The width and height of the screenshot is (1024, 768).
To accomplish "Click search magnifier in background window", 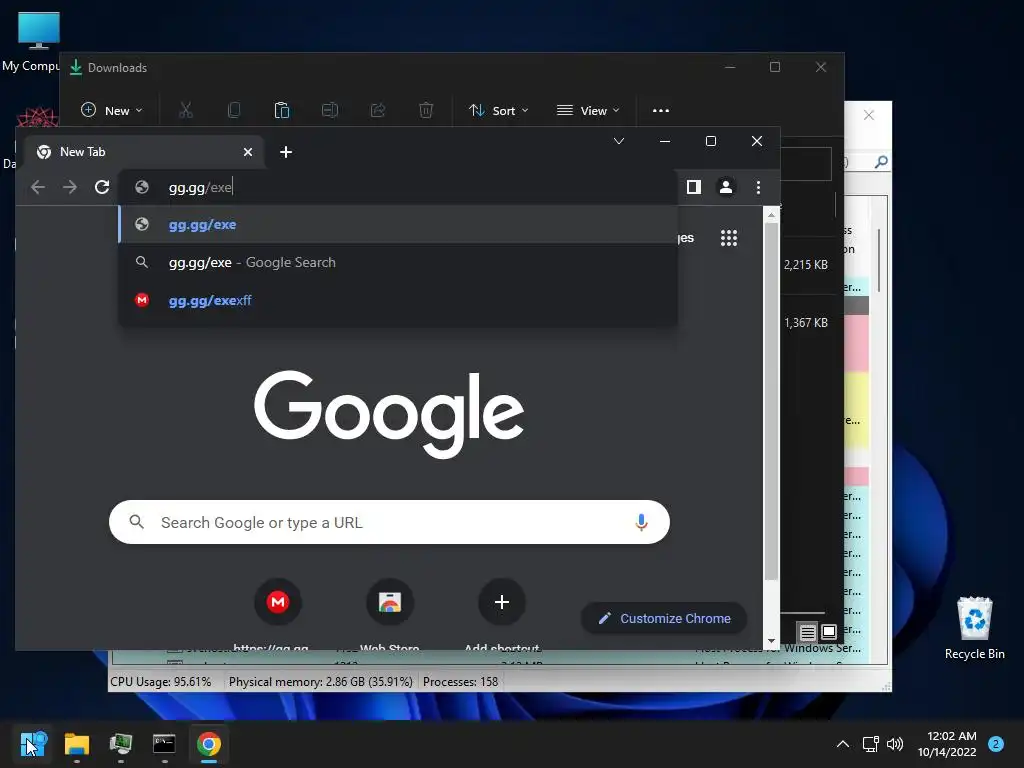I will point(881,161).
